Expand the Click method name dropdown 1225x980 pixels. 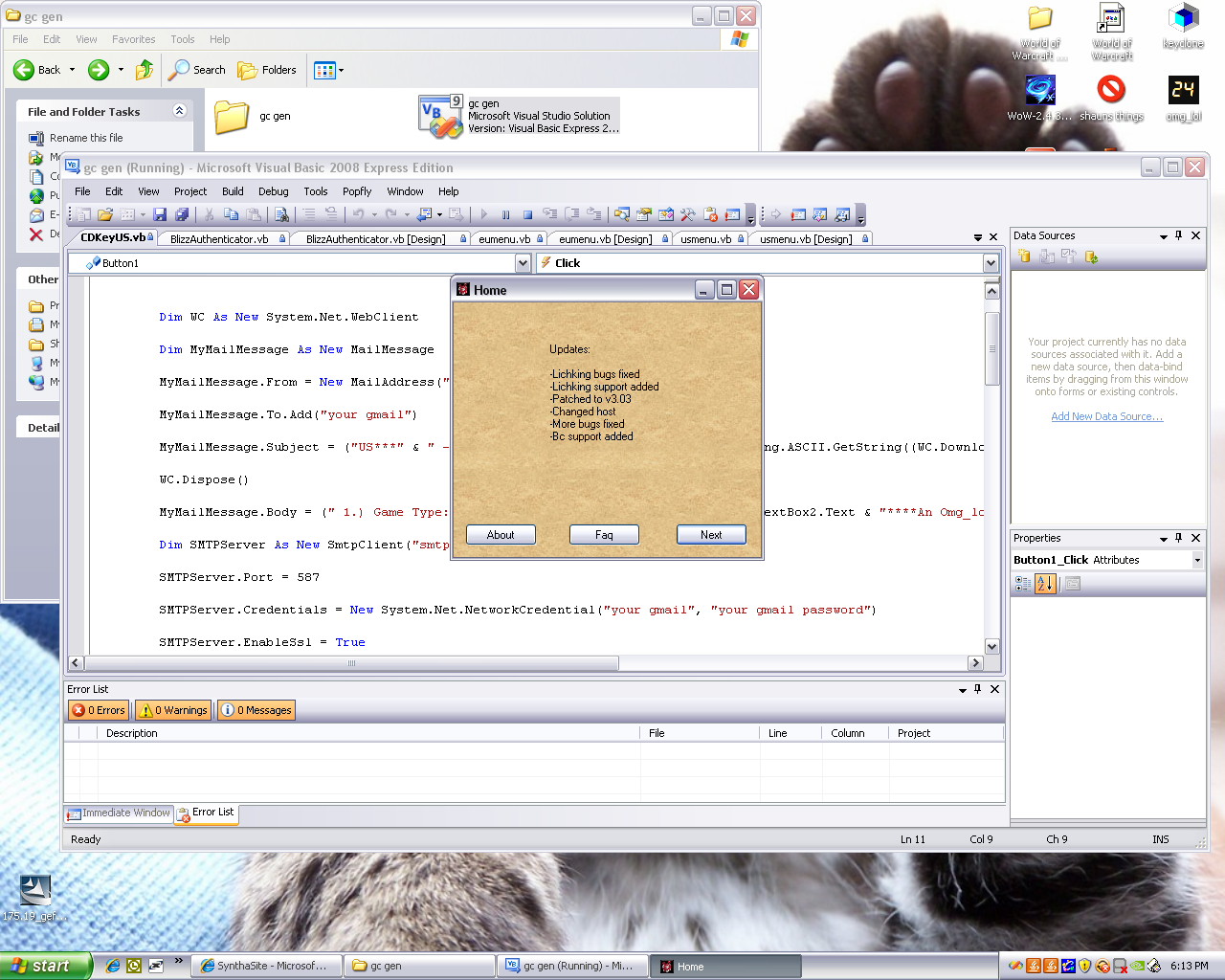click(991, 263)
